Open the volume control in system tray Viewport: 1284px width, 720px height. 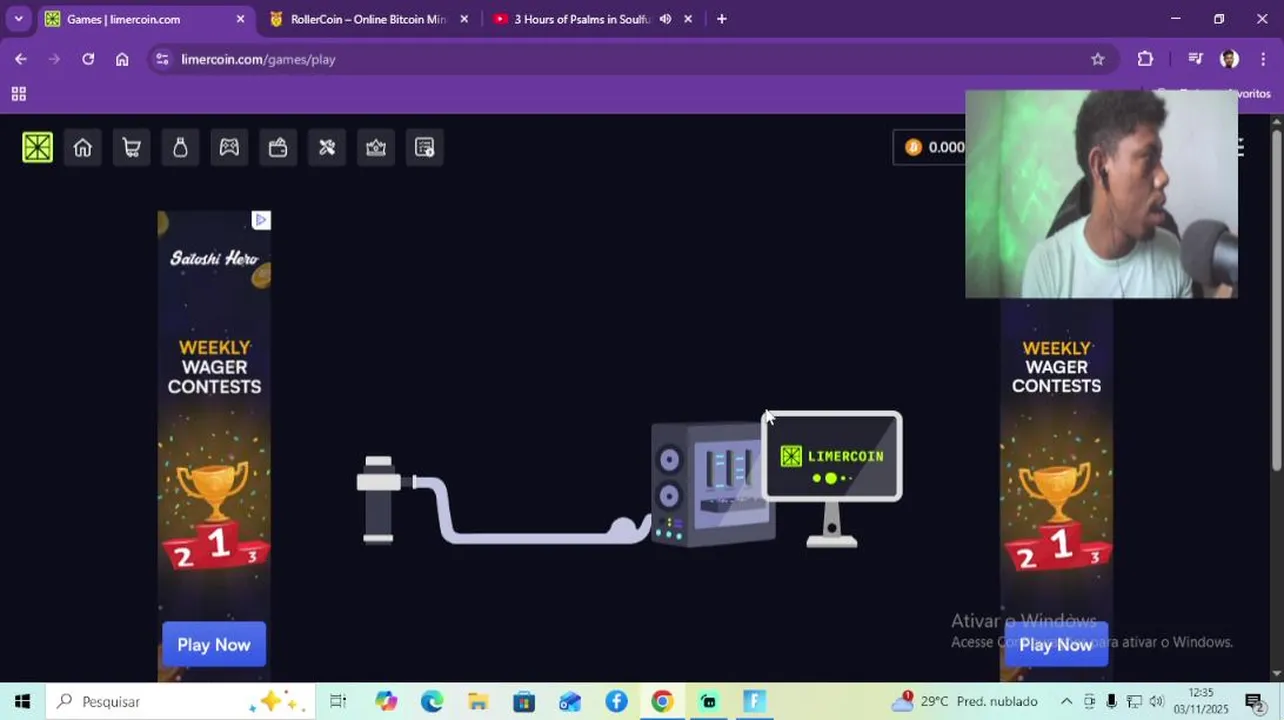click(x=1157, y=701)
